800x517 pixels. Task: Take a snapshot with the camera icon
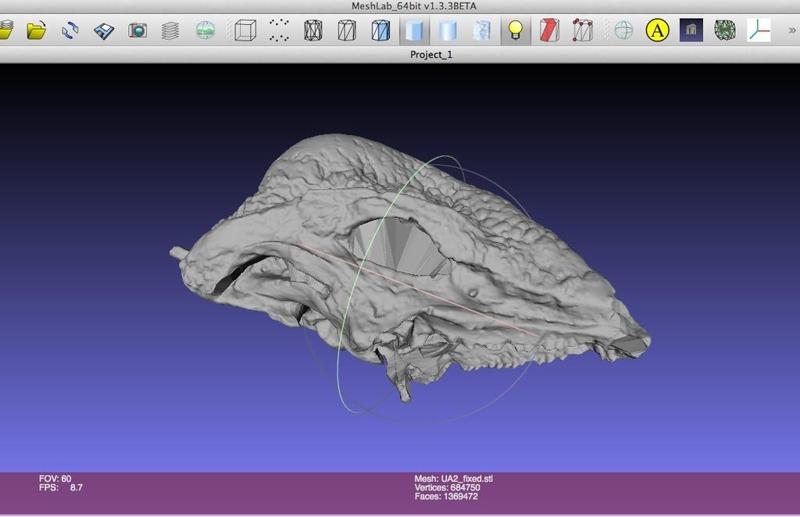coord(138,31)
